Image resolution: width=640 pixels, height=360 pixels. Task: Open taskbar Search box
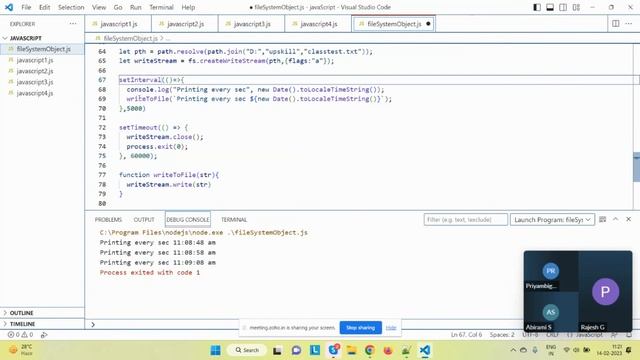(x=247, y=350)
